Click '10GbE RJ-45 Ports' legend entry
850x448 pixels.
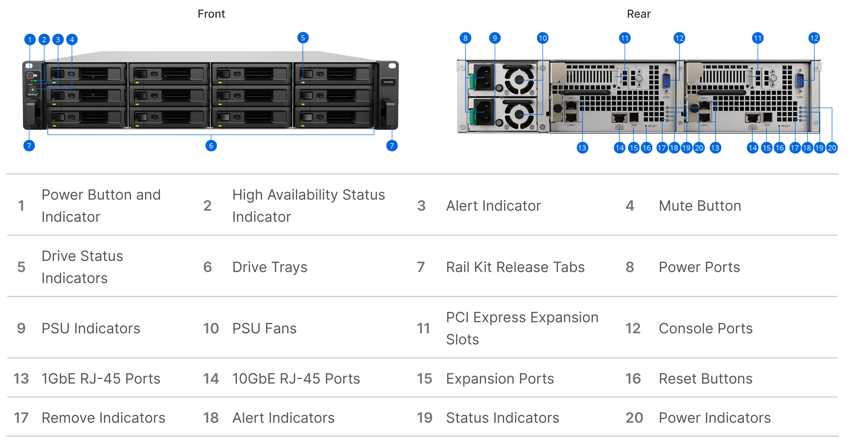(x=296, y=379)
